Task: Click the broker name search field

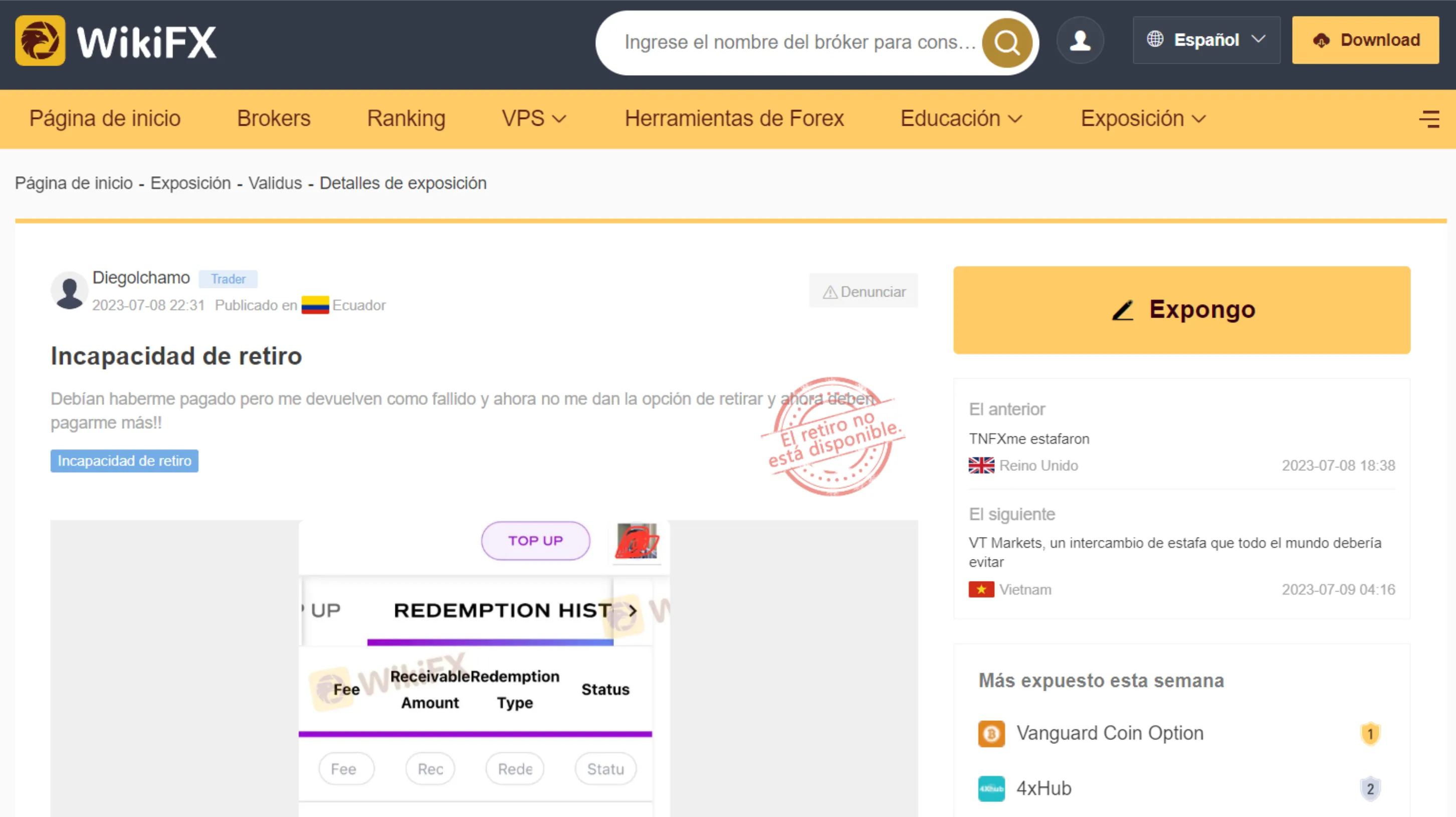Action: pos(800,43)
